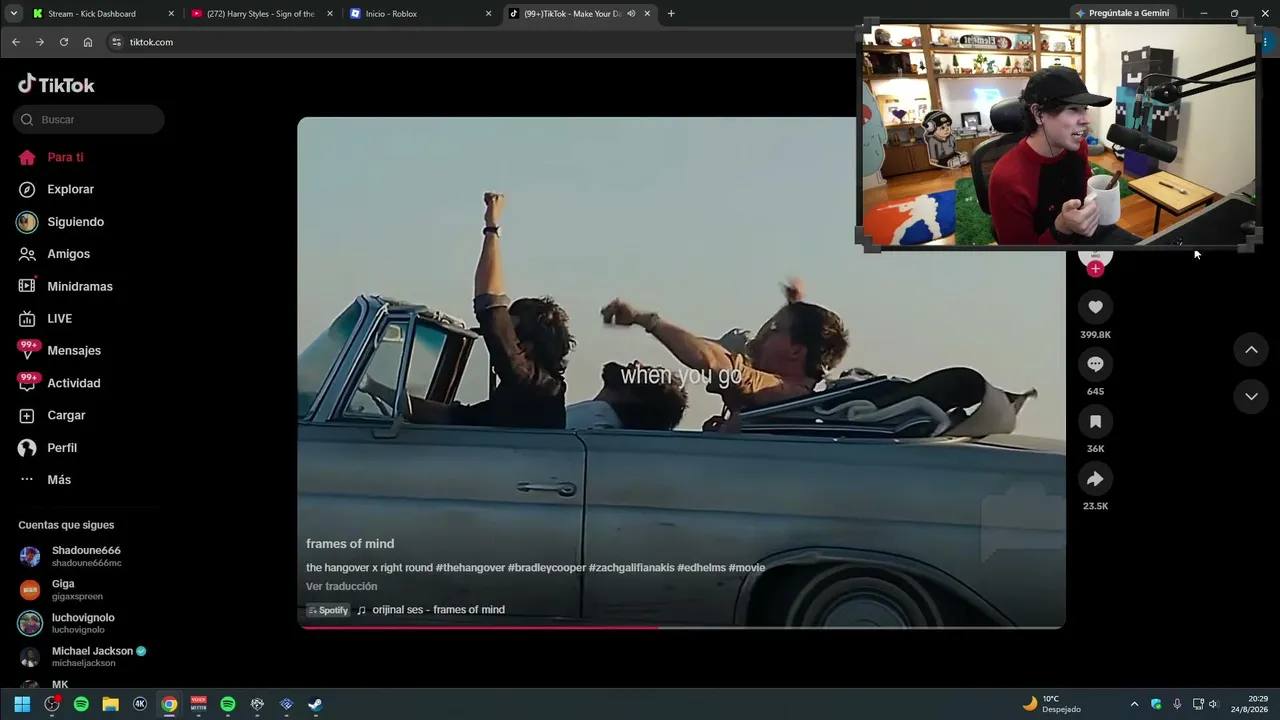
Task: Click the #thehangover hashtag
Action: (x=470, y=568)
